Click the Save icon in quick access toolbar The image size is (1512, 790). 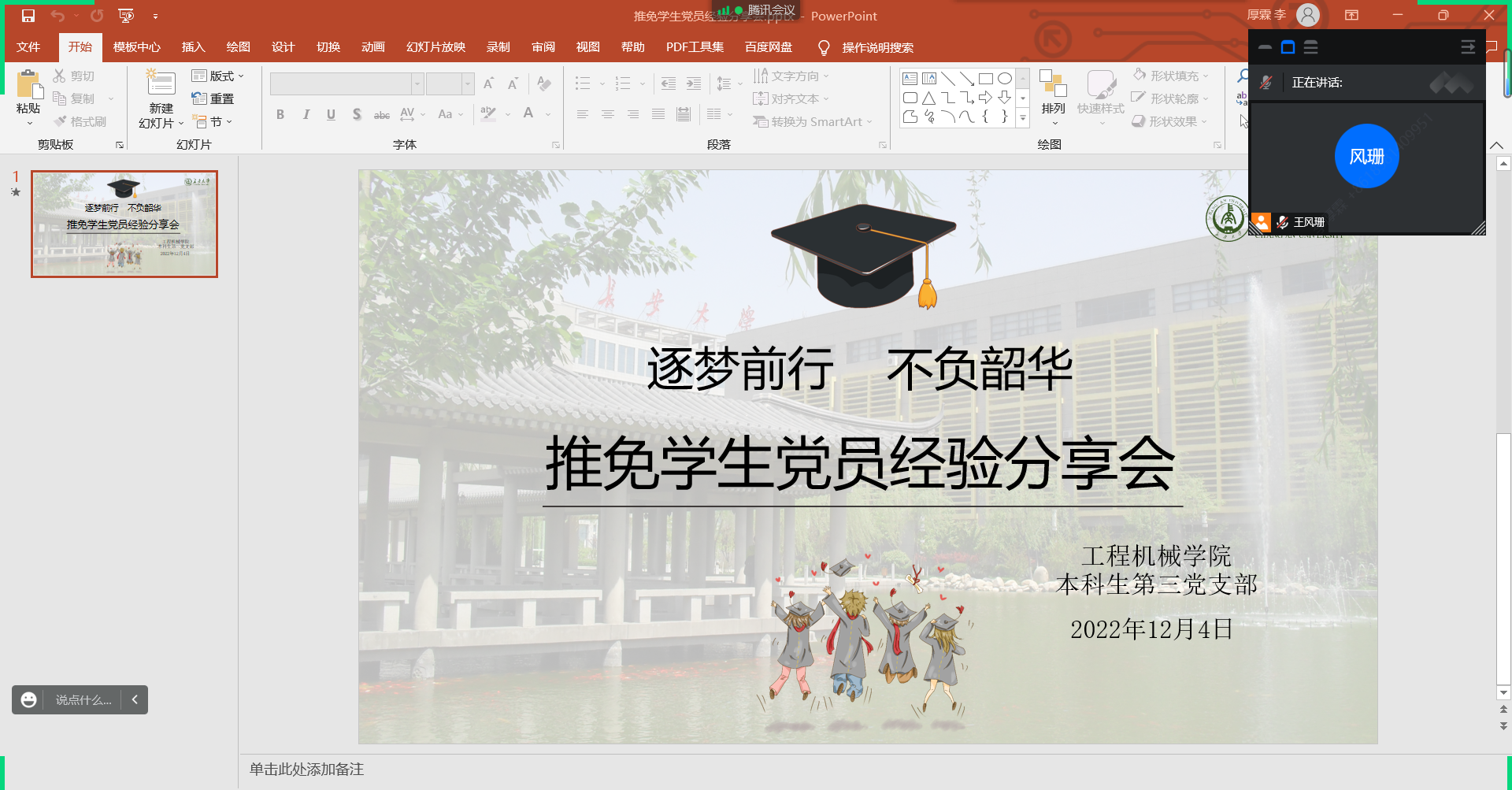tap(28, 16)
